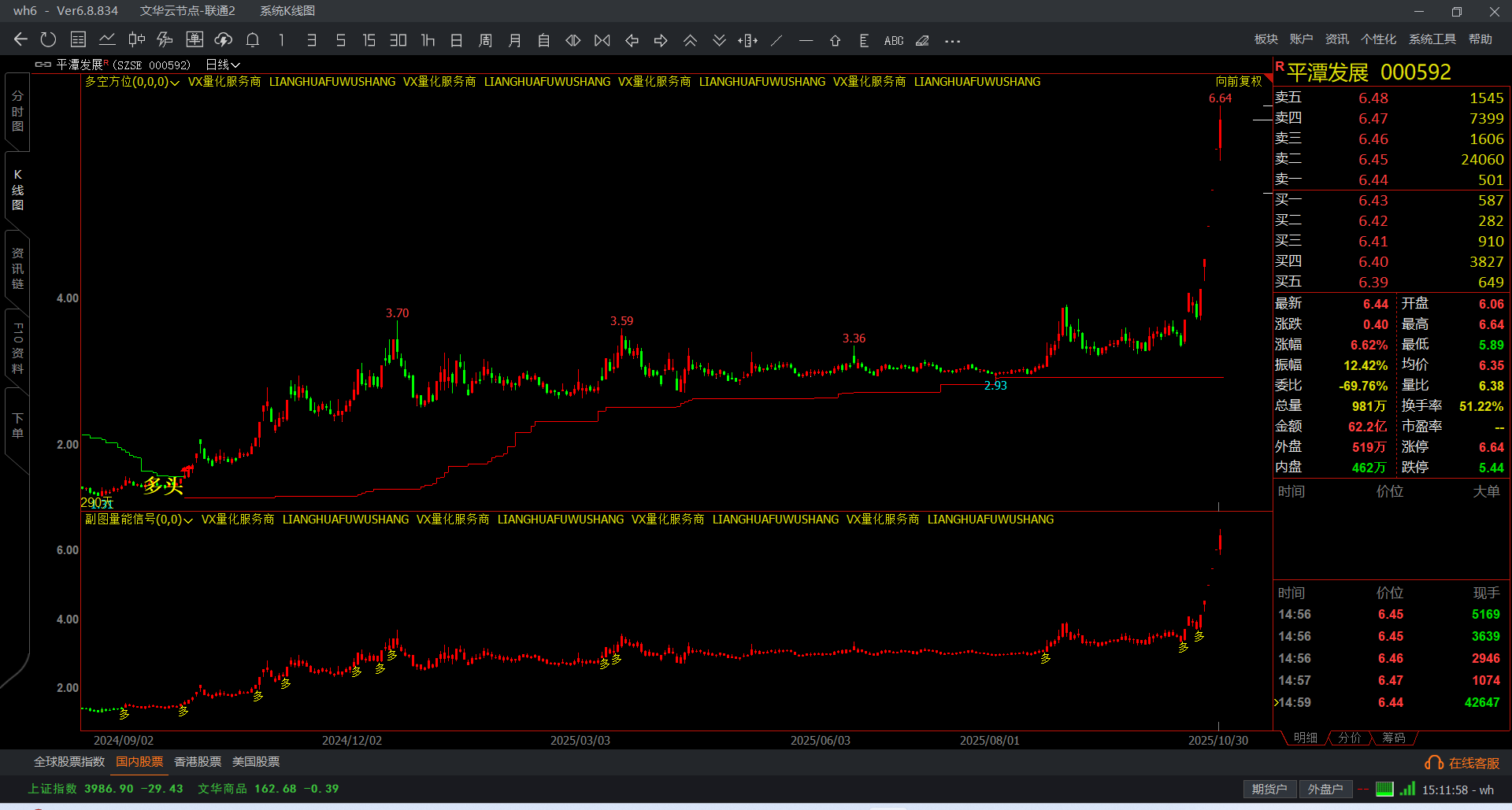
Task: Click the compress K-line width icon
Action: [602, 40]
